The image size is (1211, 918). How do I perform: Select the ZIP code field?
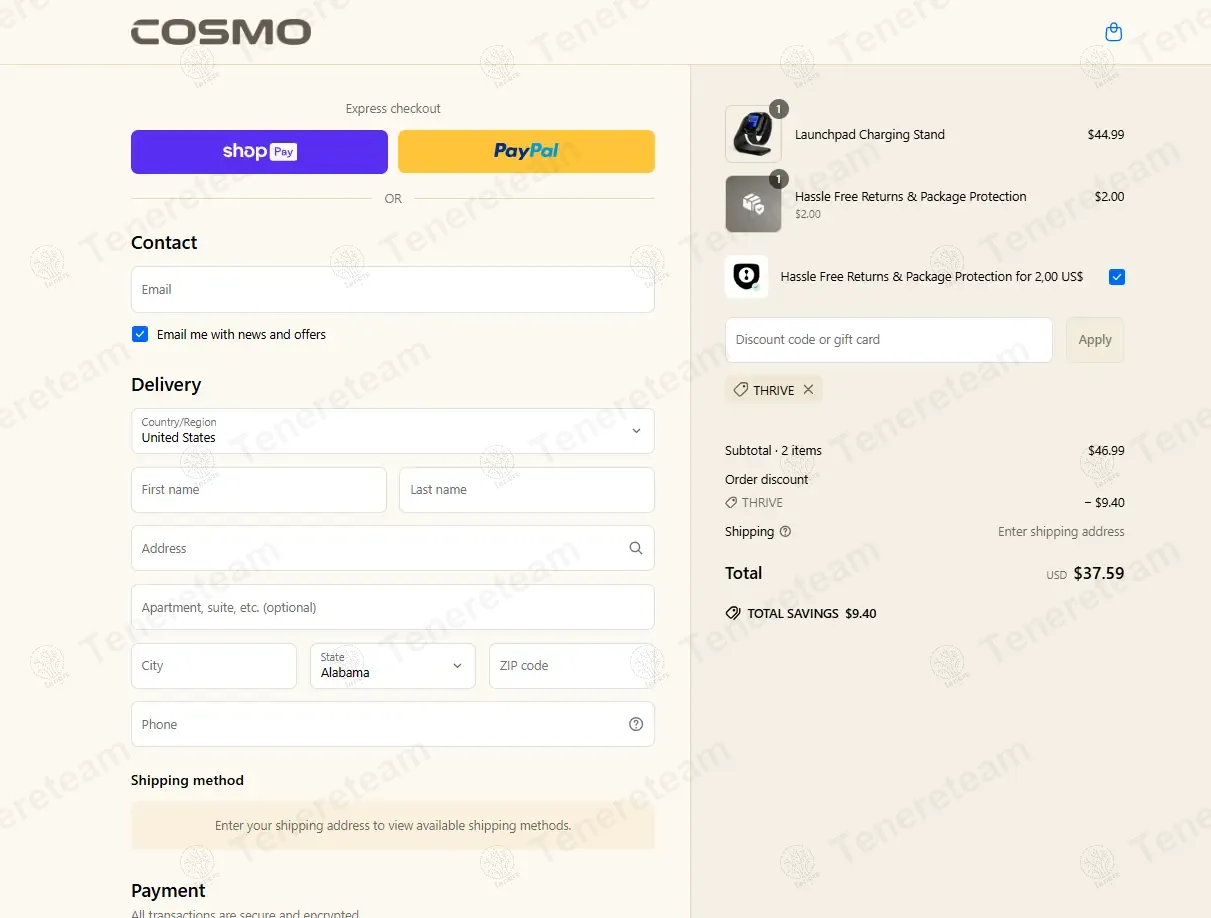tap(571, 666)
